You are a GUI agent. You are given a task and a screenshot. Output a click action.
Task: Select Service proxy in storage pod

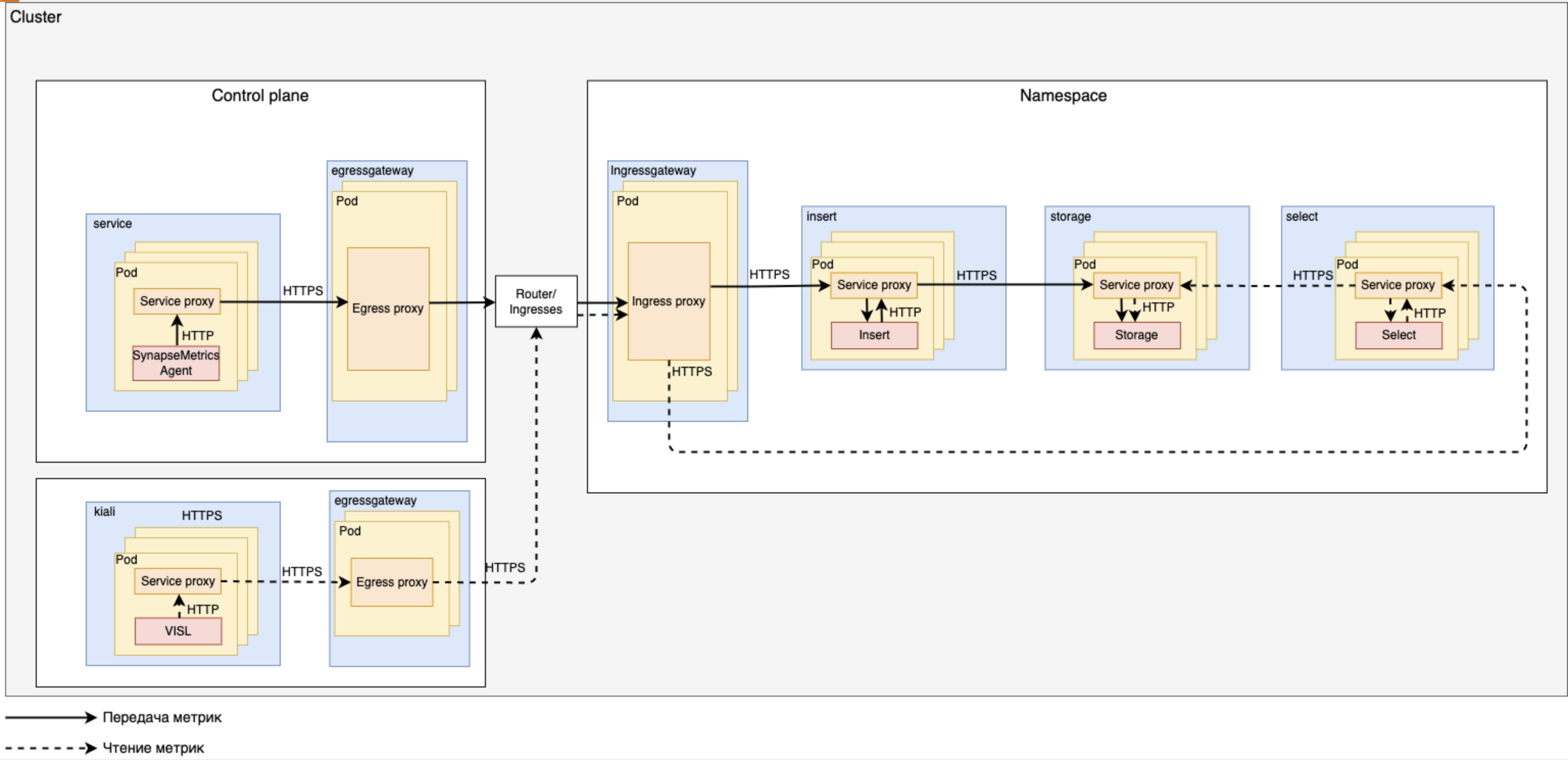pos(1136,285)
